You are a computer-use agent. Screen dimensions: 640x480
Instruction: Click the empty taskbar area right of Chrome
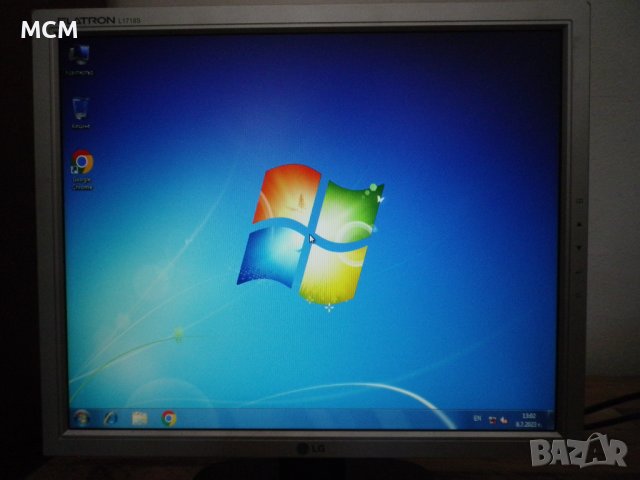320,418
